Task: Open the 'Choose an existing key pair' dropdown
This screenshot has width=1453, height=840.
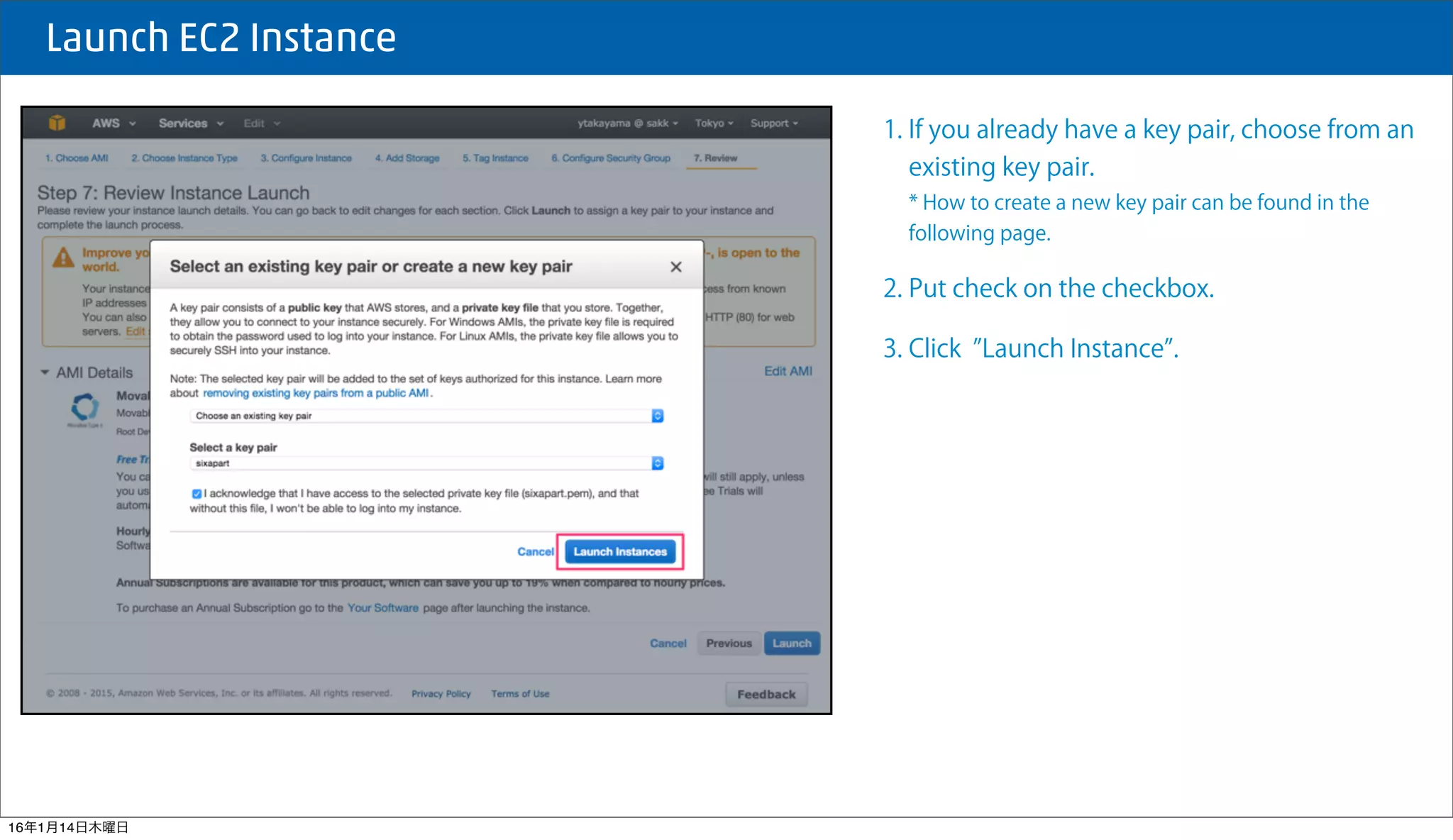Action: pos(426,416)
